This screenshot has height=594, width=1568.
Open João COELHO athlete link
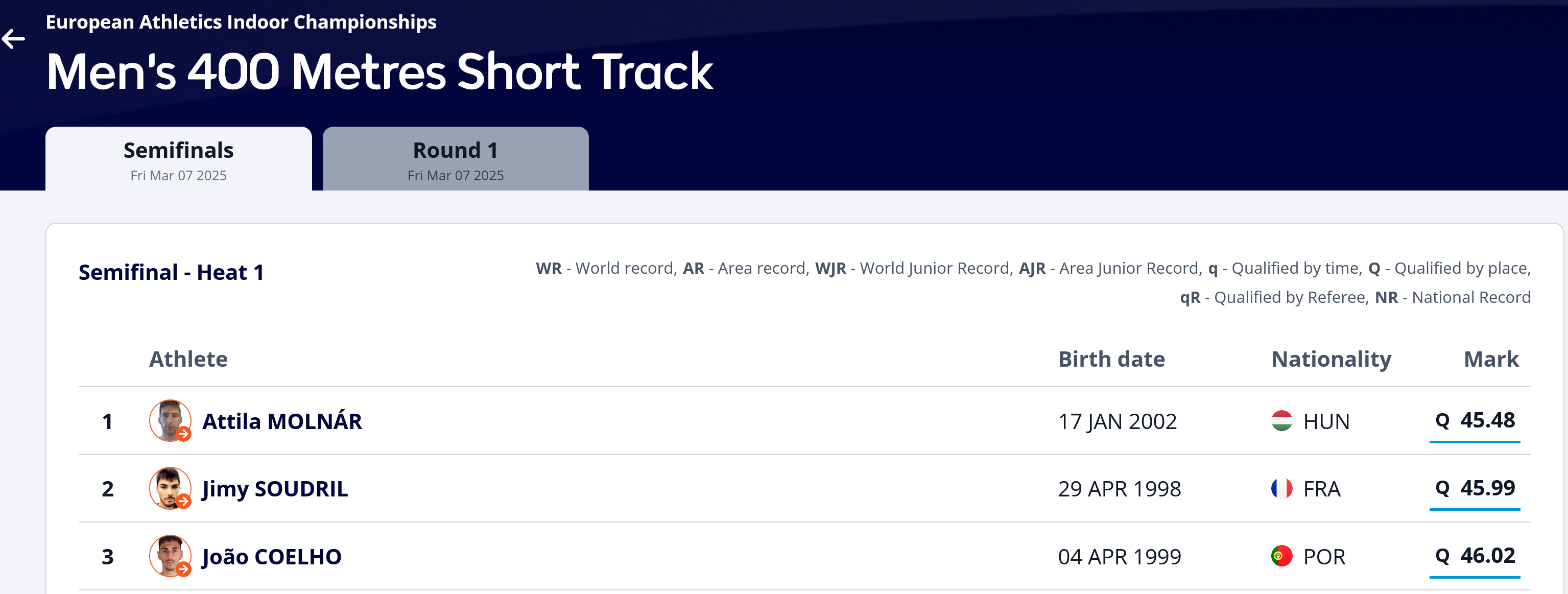pos(272,556)
